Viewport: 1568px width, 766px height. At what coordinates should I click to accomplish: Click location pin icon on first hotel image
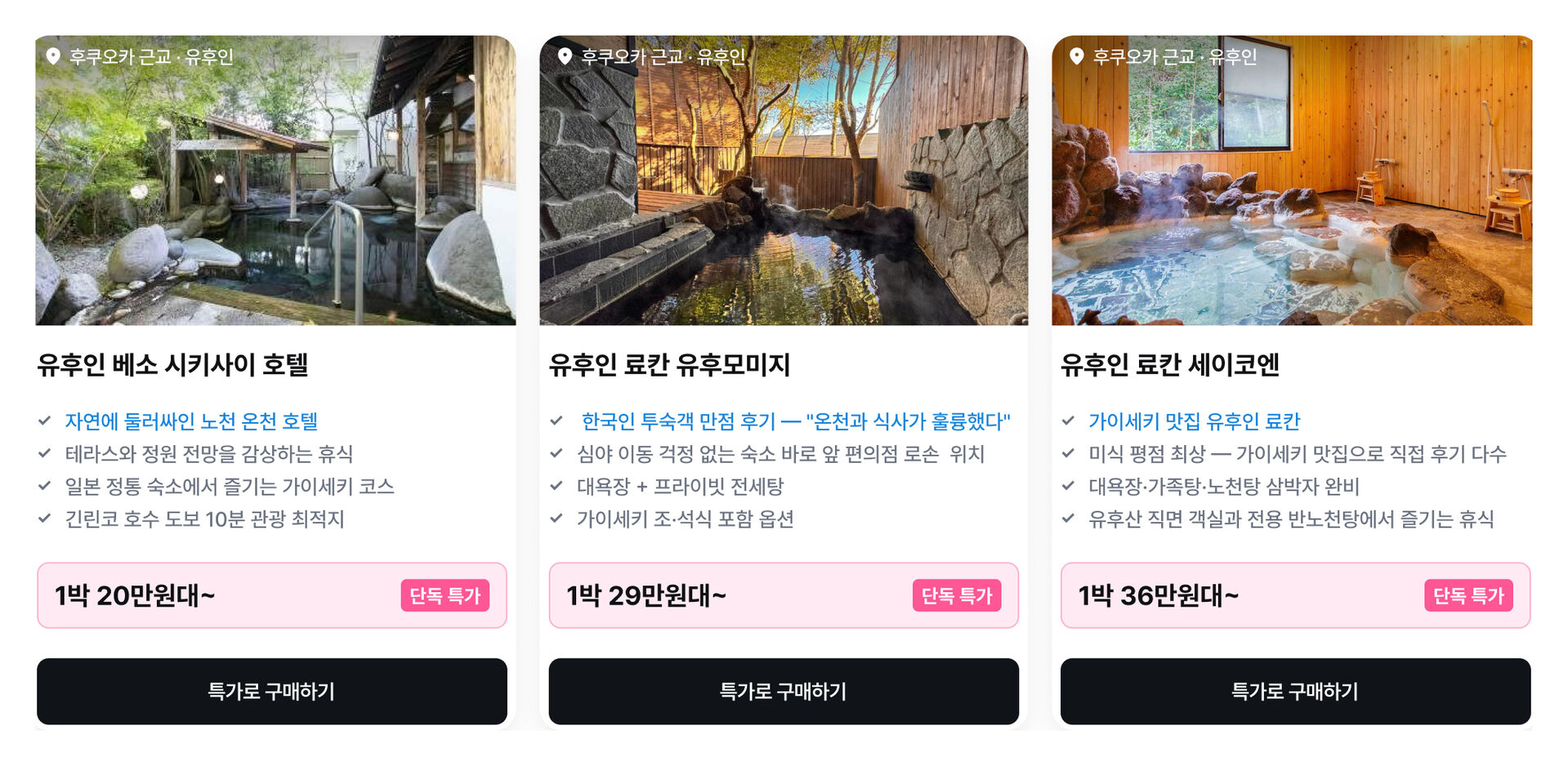53,56
